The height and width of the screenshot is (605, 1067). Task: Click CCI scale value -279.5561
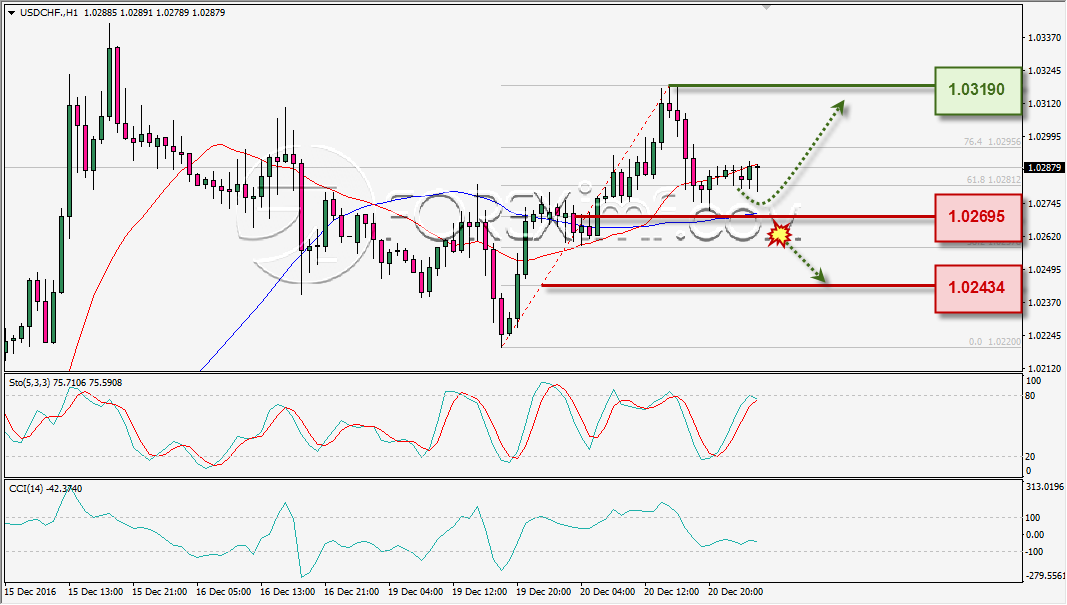pos(1044,576)
